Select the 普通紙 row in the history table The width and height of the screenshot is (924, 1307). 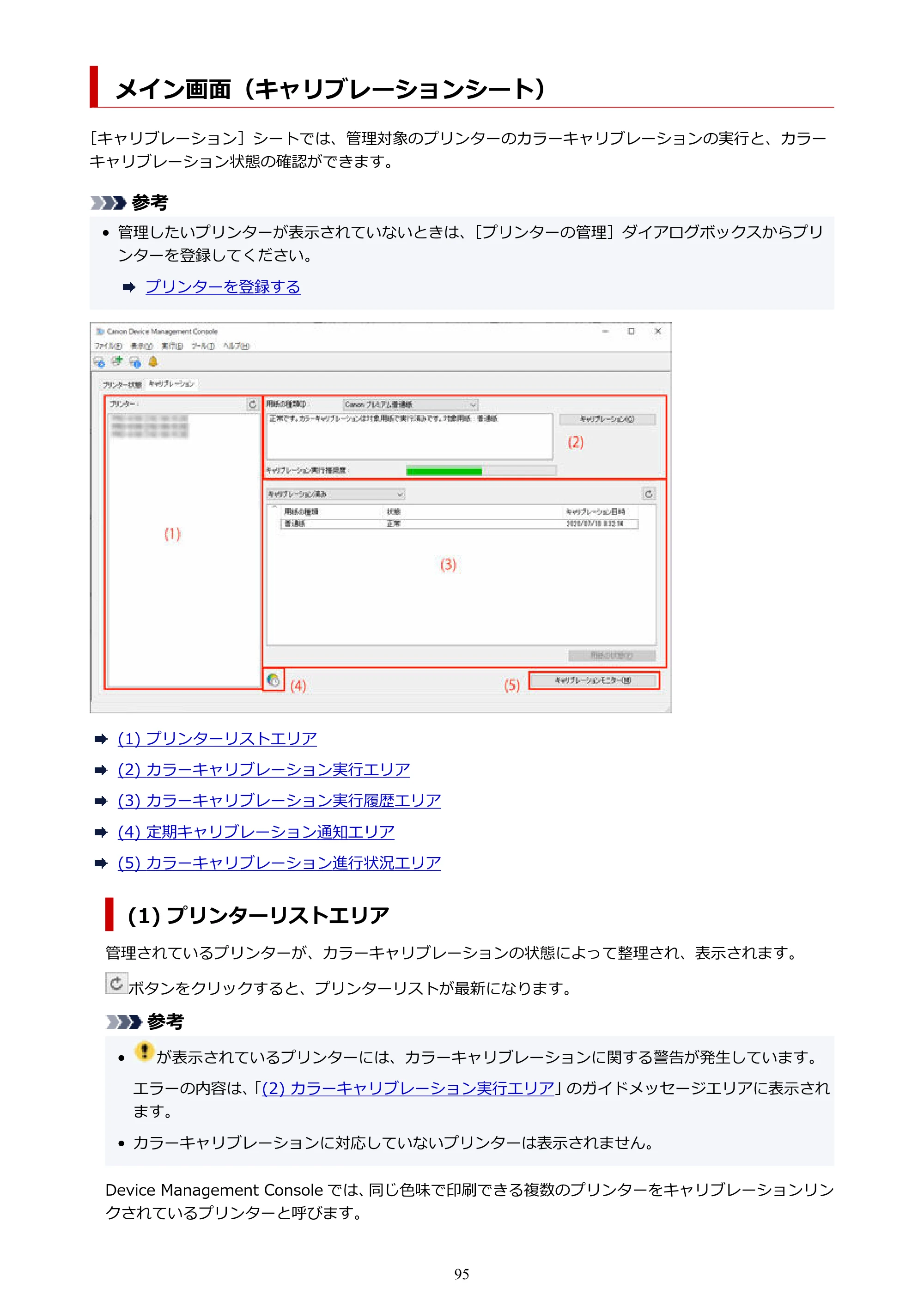(459, 524)
